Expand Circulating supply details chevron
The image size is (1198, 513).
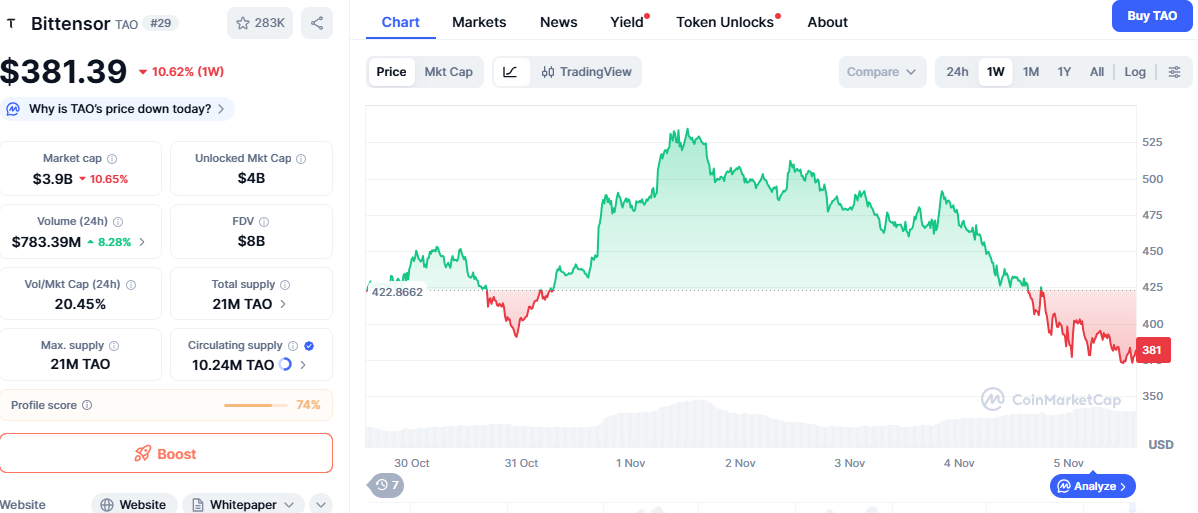pyautogui.click(x=303, y=365)
